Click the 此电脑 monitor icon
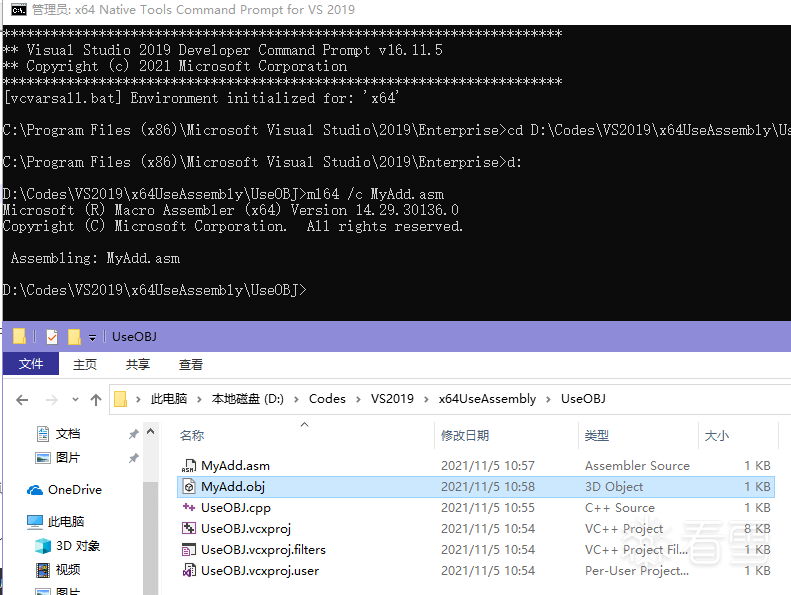Image resolution: width=791 pixels, height=595 pixels. point(35,522)
